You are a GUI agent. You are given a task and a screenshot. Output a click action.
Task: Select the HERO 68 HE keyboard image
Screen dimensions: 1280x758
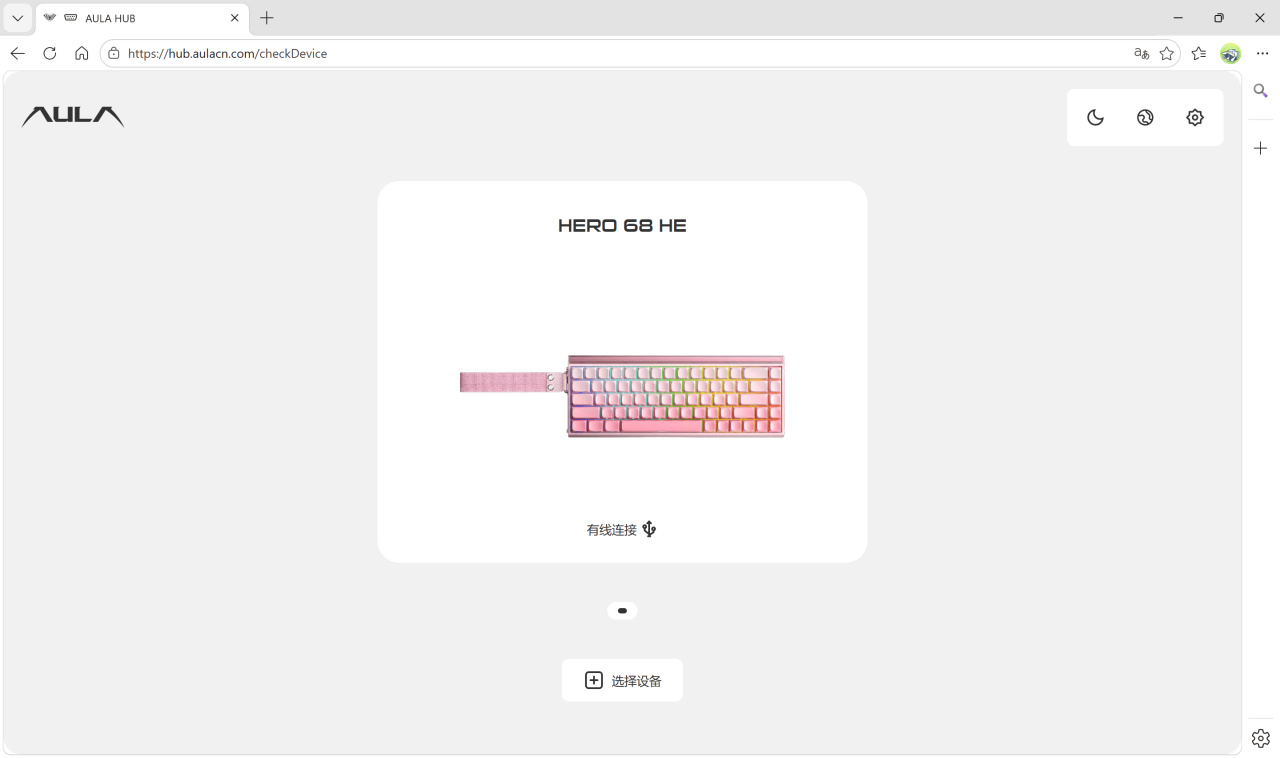click(x=622, y=396)
